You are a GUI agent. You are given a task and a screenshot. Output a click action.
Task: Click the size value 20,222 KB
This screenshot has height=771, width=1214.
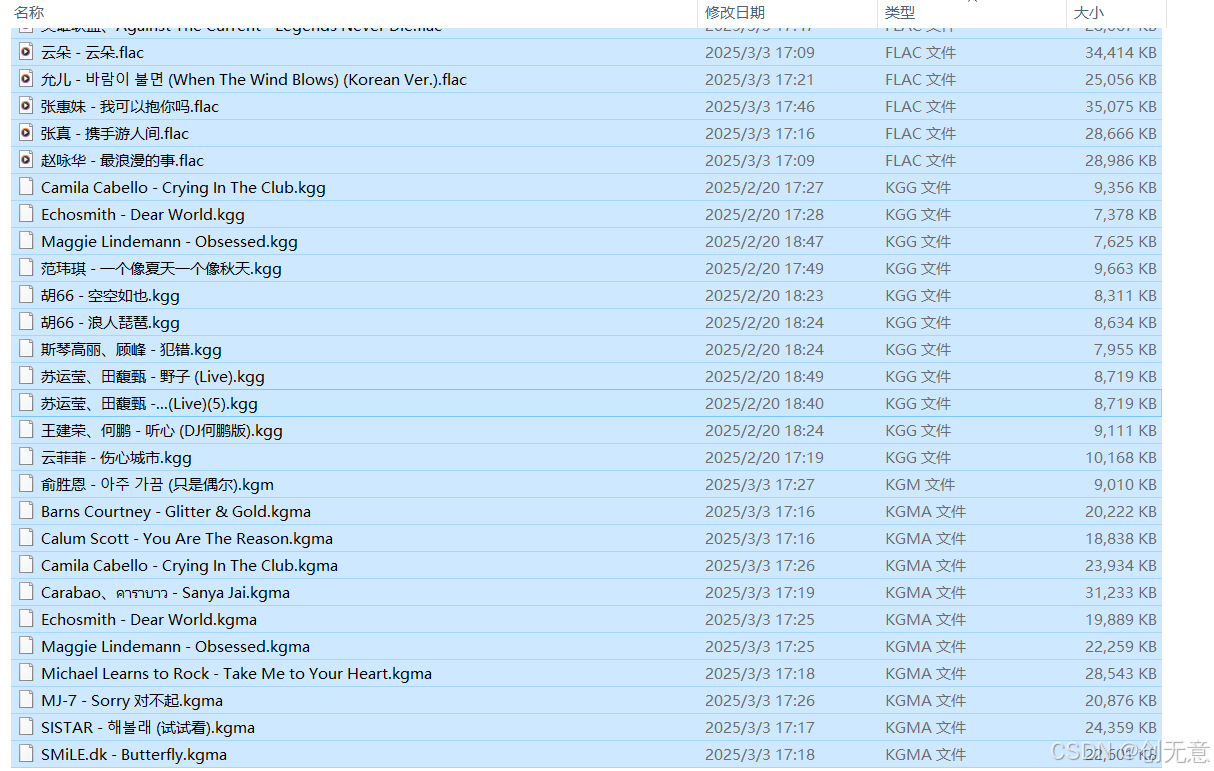(x=1121, y=511)
